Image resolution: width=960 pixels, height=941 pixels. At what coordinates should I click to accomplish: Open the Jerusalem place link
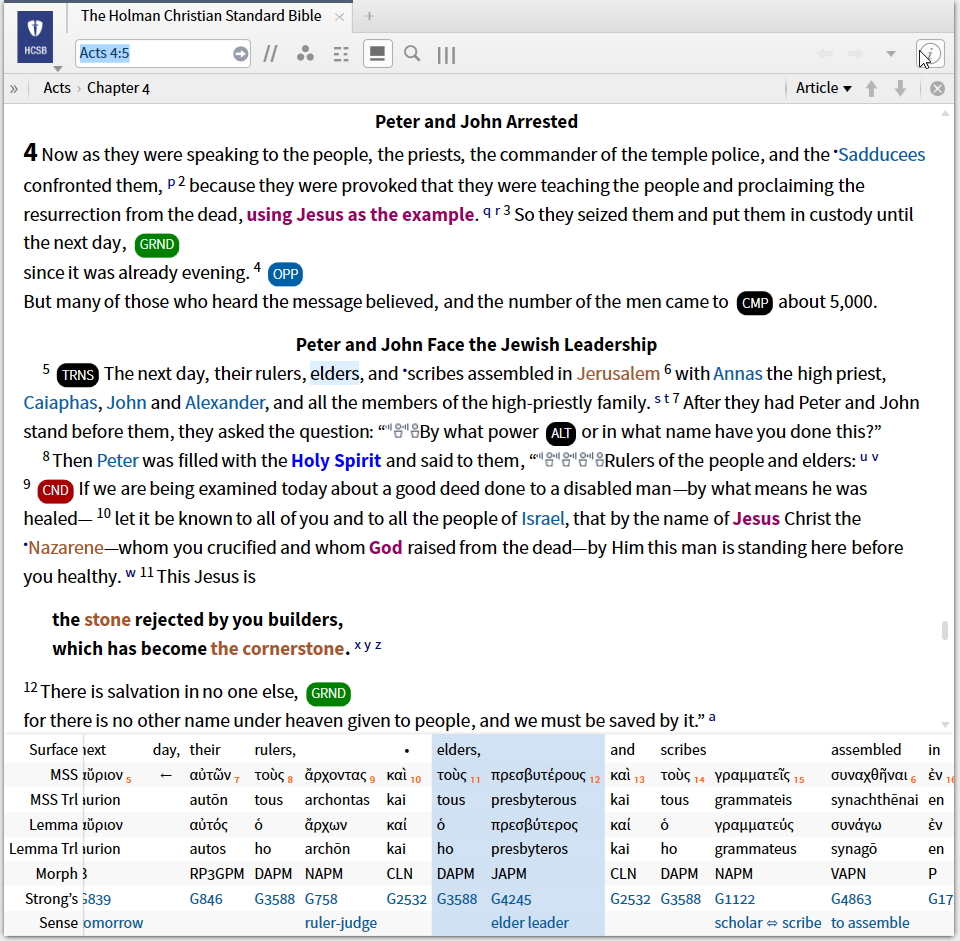coord(618,373)
